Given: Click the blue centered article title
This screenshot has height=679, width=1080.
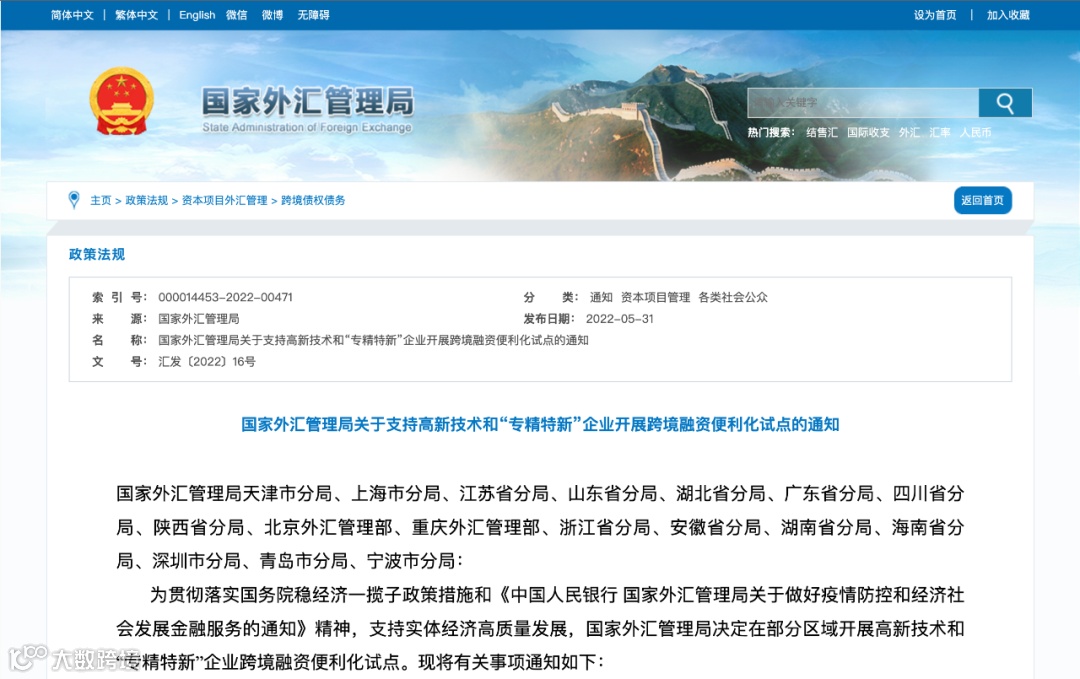Looking at the screenshot, I should click(x=540, y=425).
